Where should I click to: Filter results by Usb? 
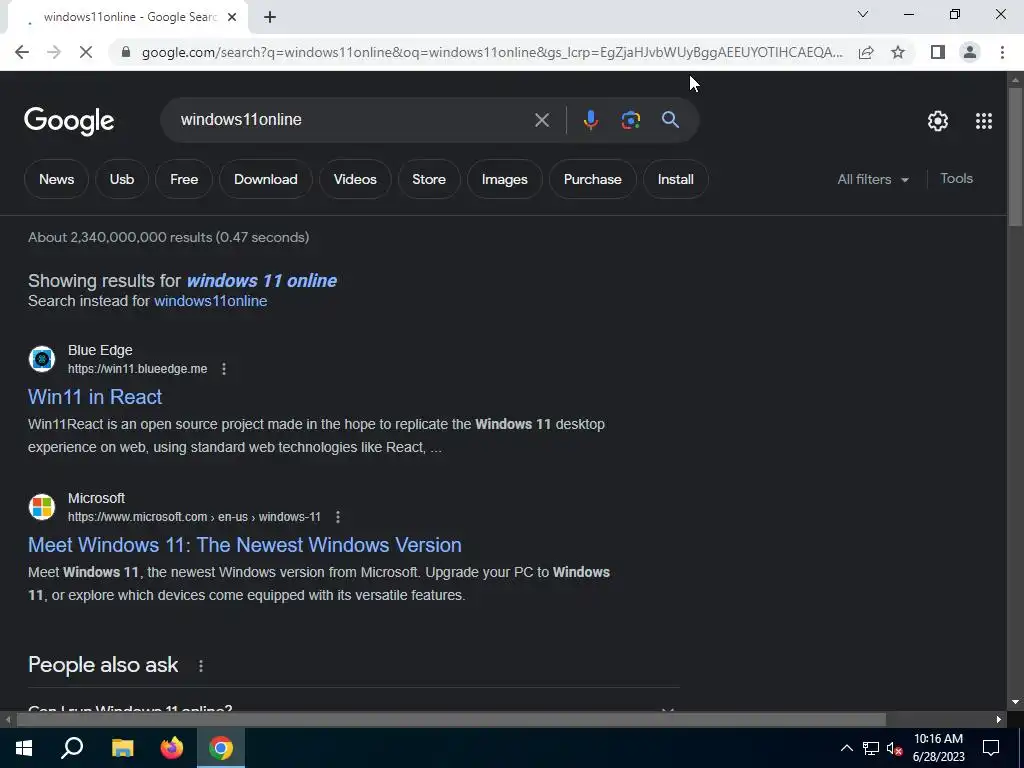point(121,179)
